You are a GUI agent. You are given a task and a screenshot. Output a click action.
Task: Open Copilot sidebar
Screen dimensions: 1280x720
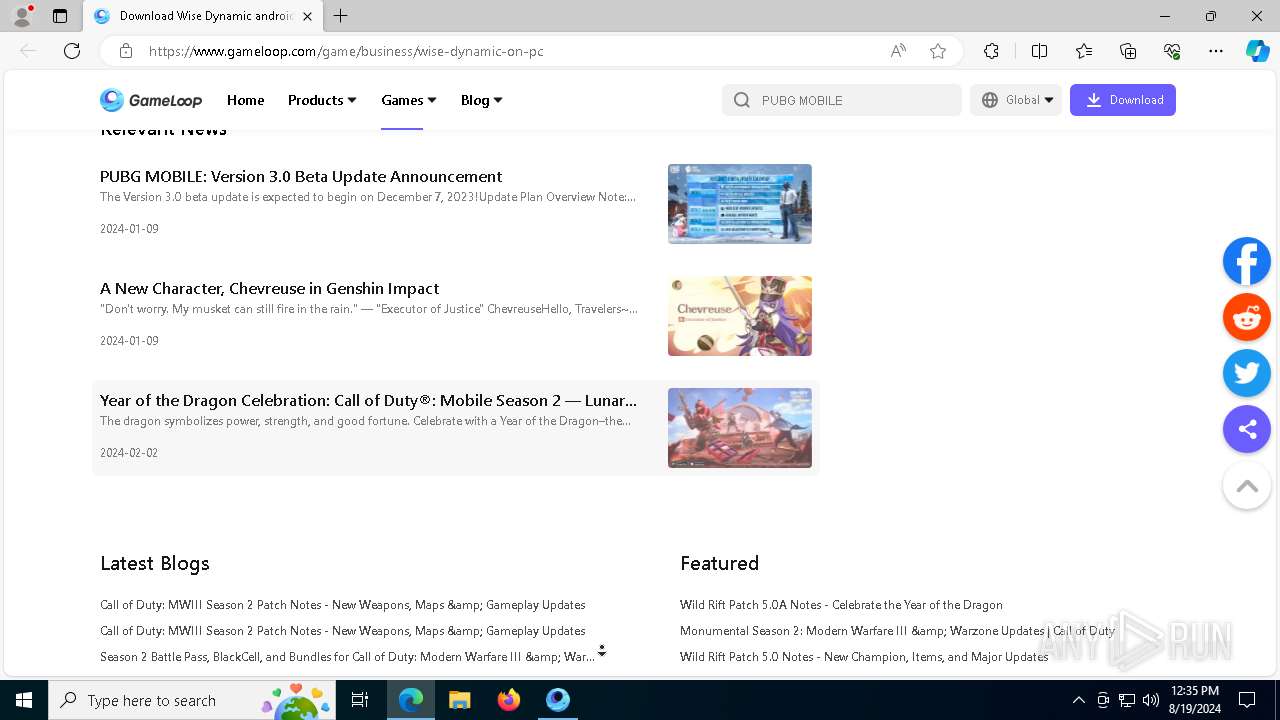pyautogui.click(x=1257, y=51)
